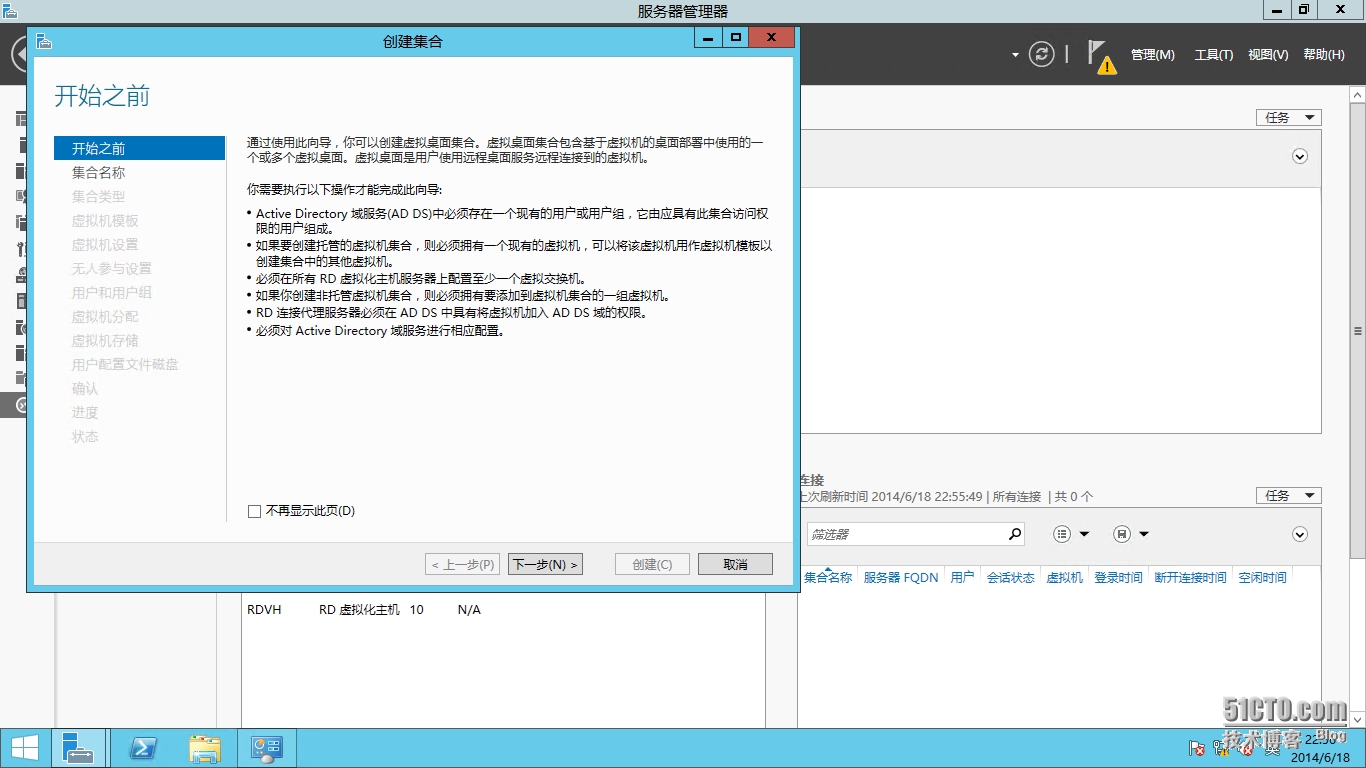Open dropdown arrow next to list criteria icon
The height and width of the screenshot is (768, 1366).
[x=1084, y=534]
